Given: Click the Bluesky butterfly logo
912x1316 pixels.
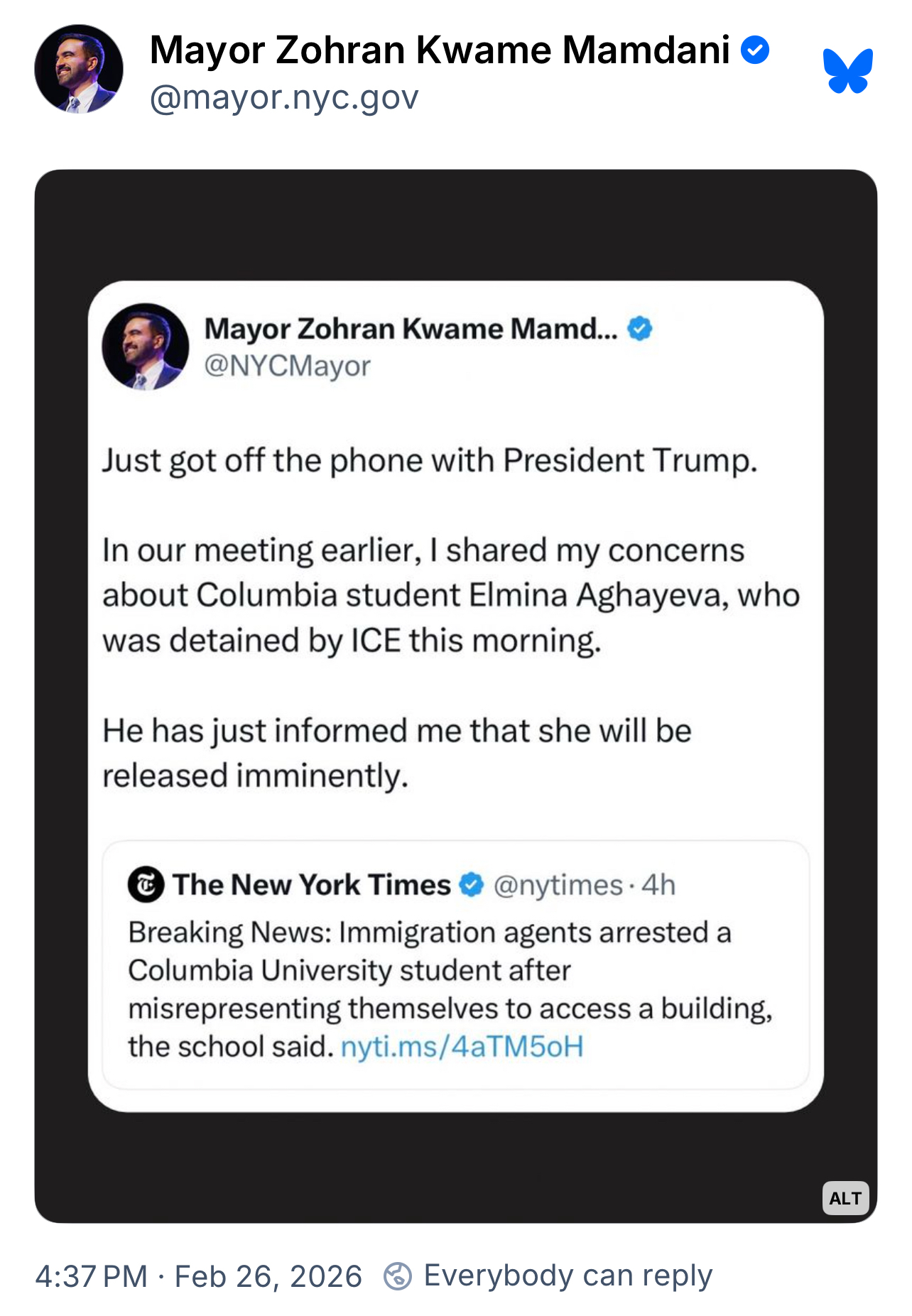Looking at the screenshot, I should coord(847,70).
